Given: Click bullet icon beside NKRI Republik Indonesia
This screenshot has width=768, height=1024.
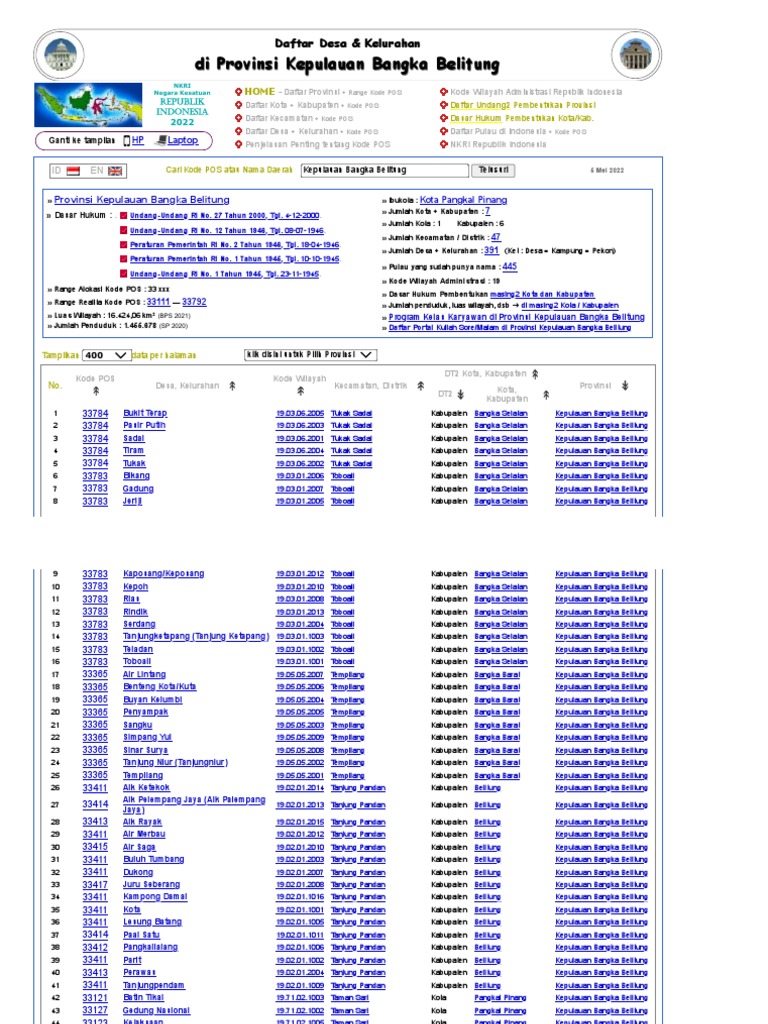Looking at the screenshot, I should click(444, 144).
